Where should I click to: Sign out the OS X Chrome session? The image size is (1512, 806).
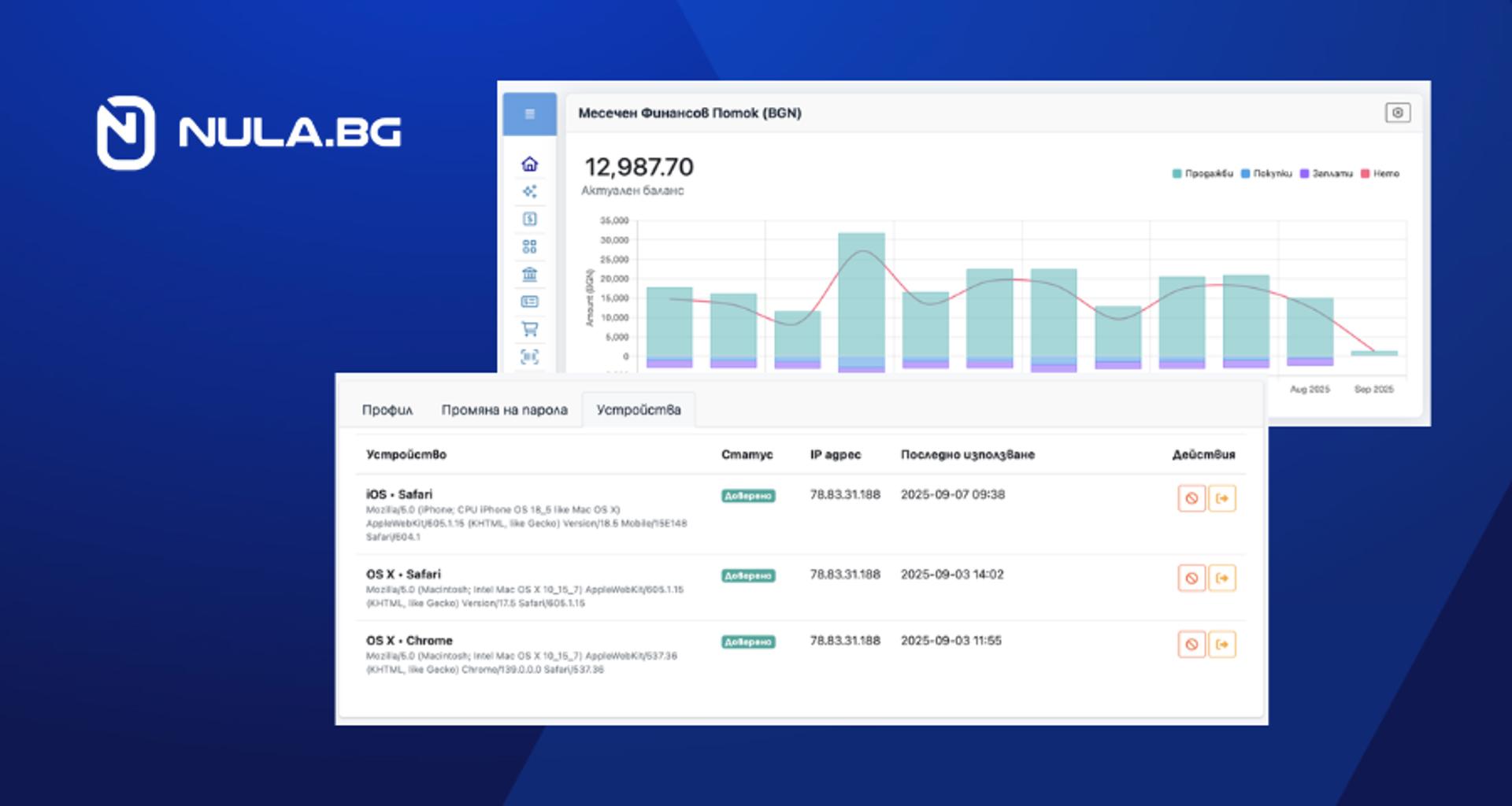1221,644
